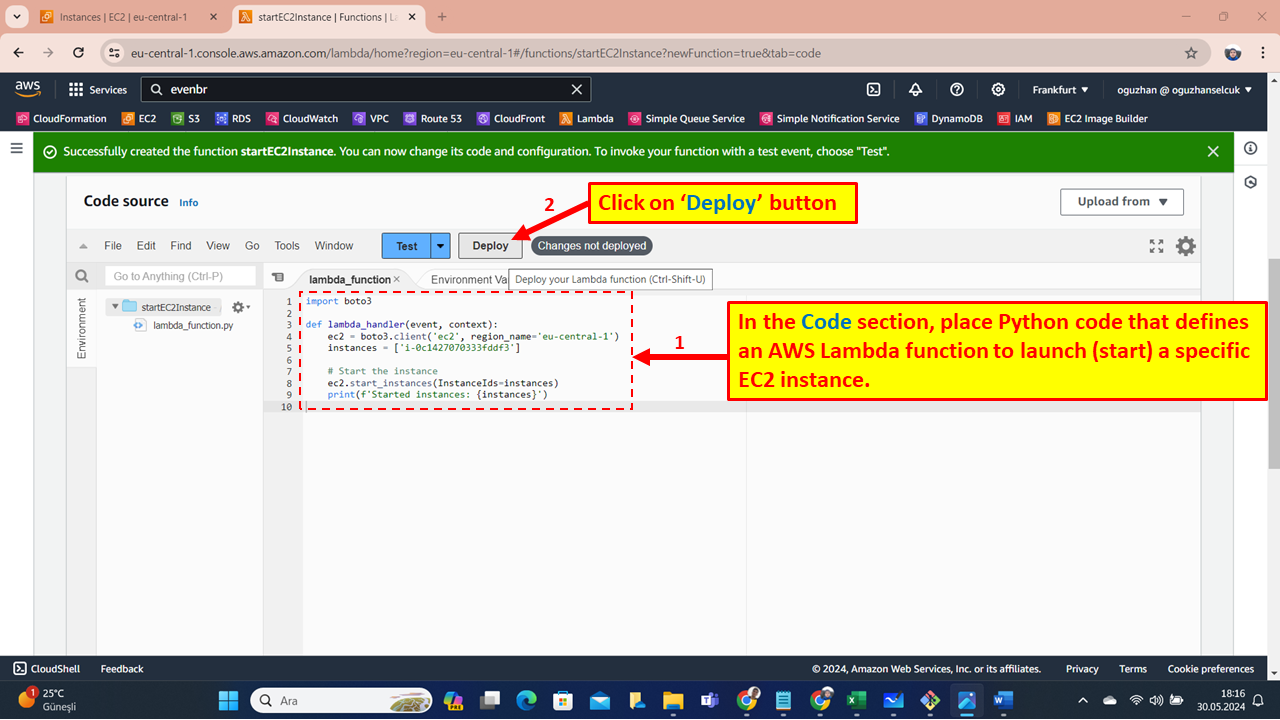Adjust volume via the taskbar speaker icon

point(1156,700)
